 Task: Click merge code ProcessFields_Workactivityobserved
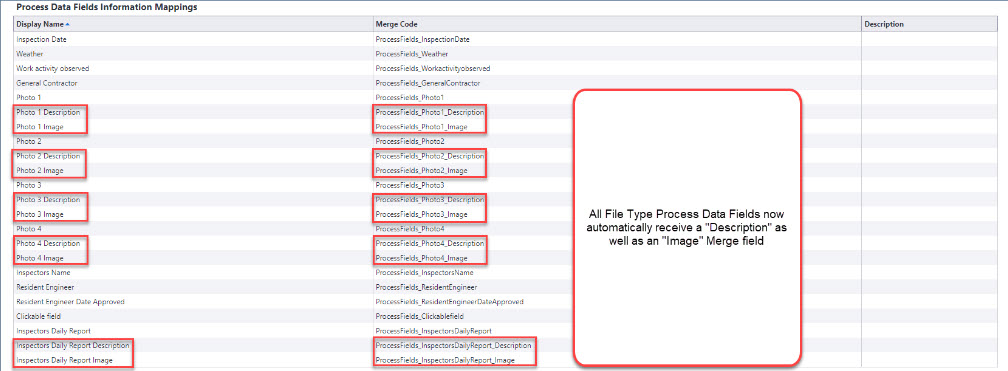433,68
